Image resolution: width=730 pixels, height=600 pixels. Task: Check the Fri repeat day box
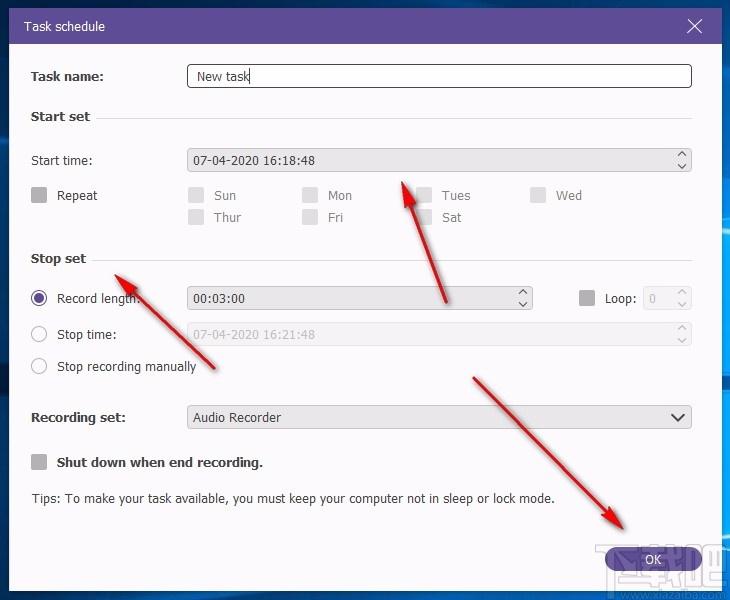[310, 217]
